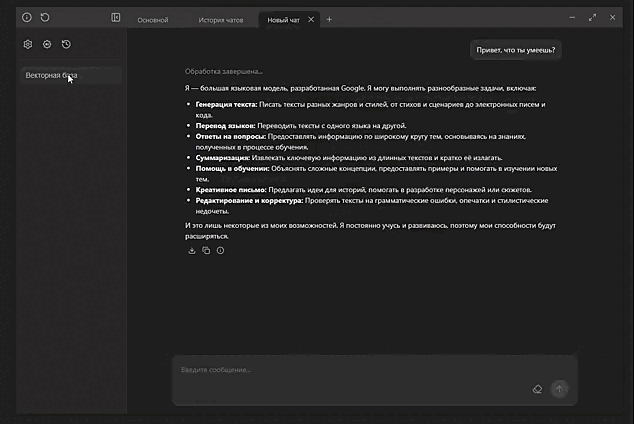The height and width of the screenshot is (424, 634).
Task: Clear input with the eraser icon
Action: pos(537,389)
